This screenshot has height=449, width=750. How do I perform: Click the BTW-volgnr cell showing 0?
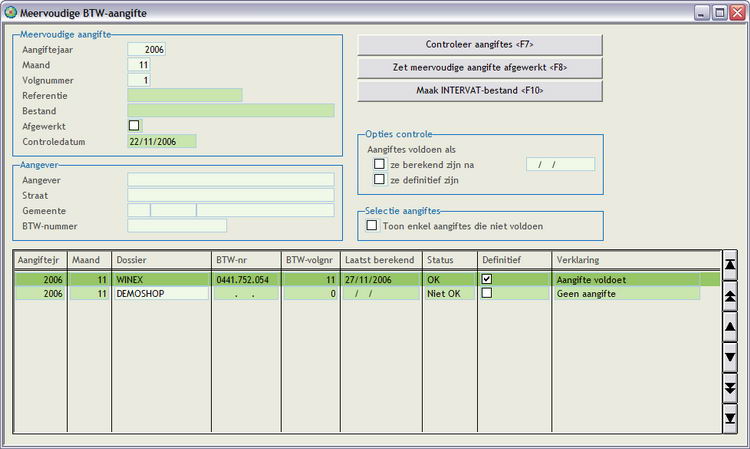pyautogui.click(x=310, y=293)
